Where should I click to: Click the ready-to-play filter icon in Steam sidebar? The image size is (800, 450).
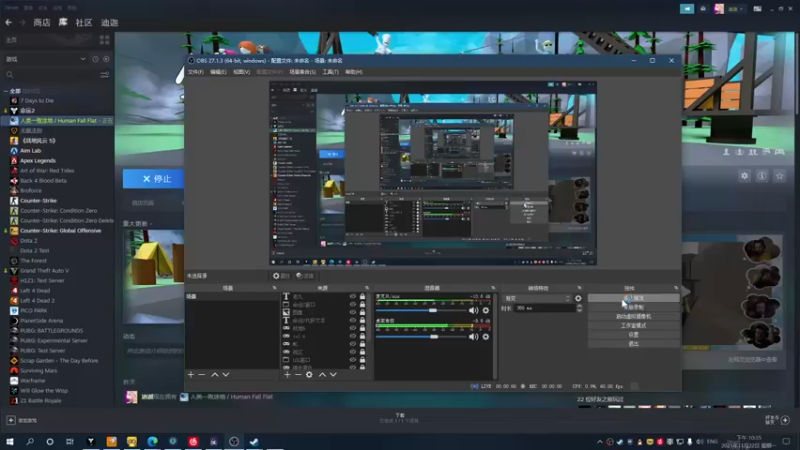click(x=106, y=59)
